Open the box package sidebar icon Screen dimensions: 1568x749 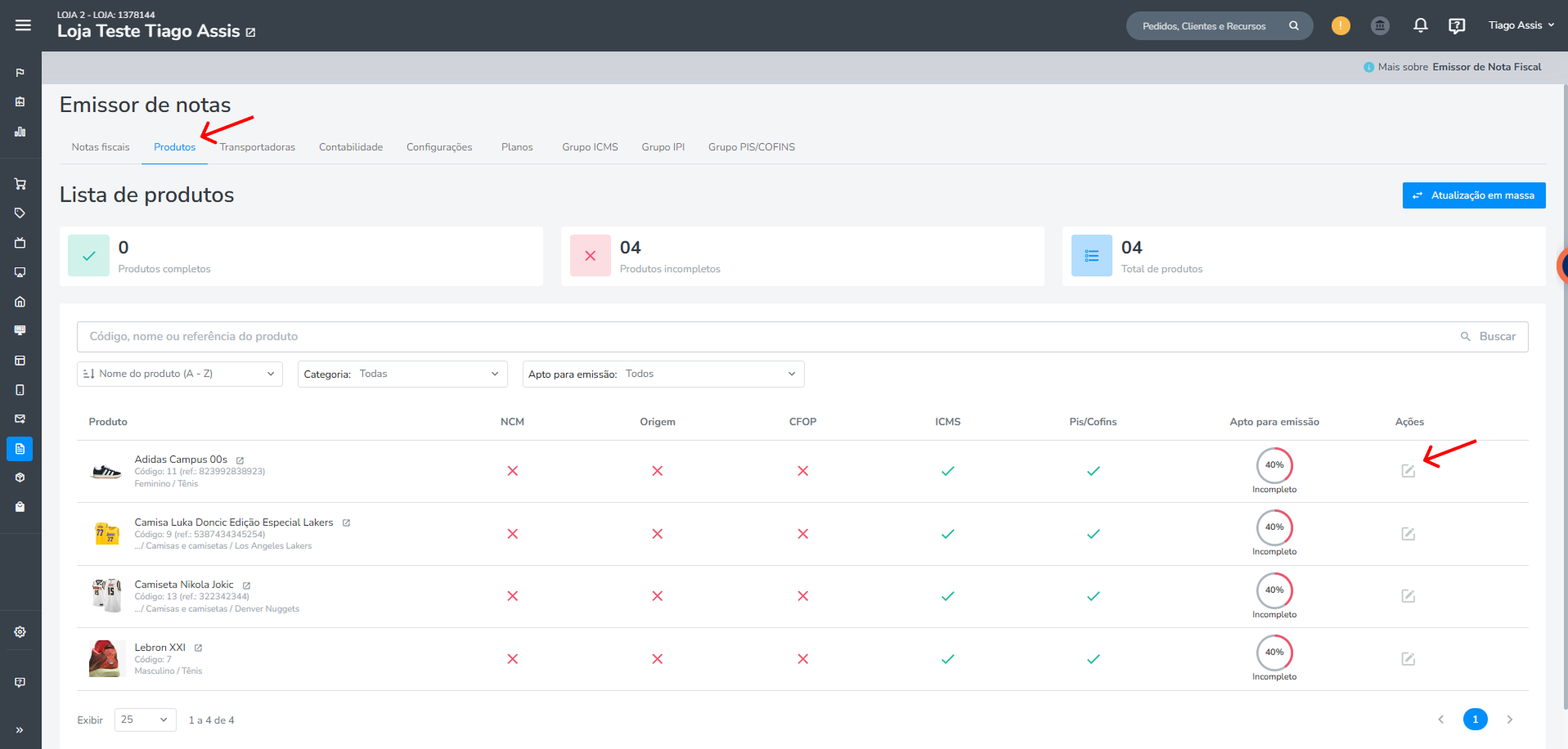20,478
